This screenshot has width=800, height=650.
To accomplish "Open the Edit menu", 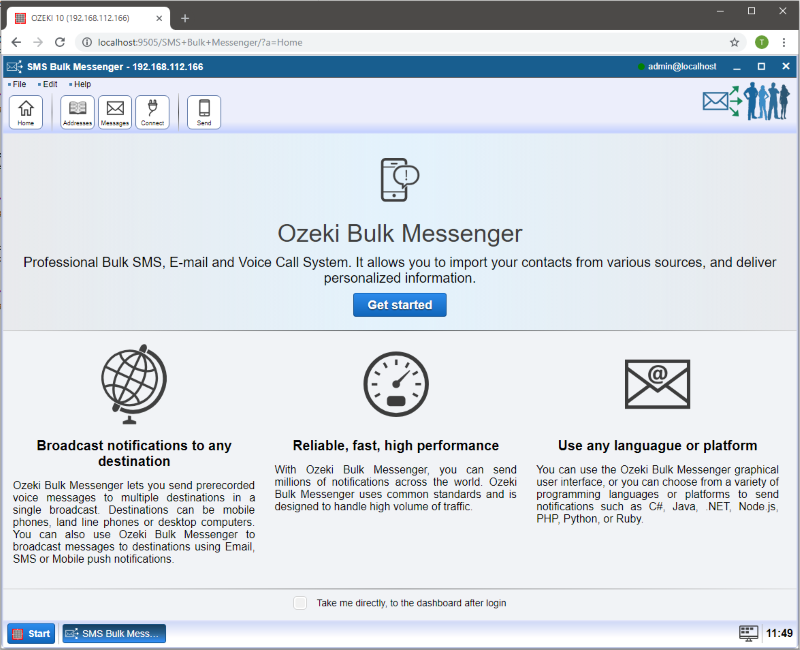I will pyautogui.click(x=49, y=84).
